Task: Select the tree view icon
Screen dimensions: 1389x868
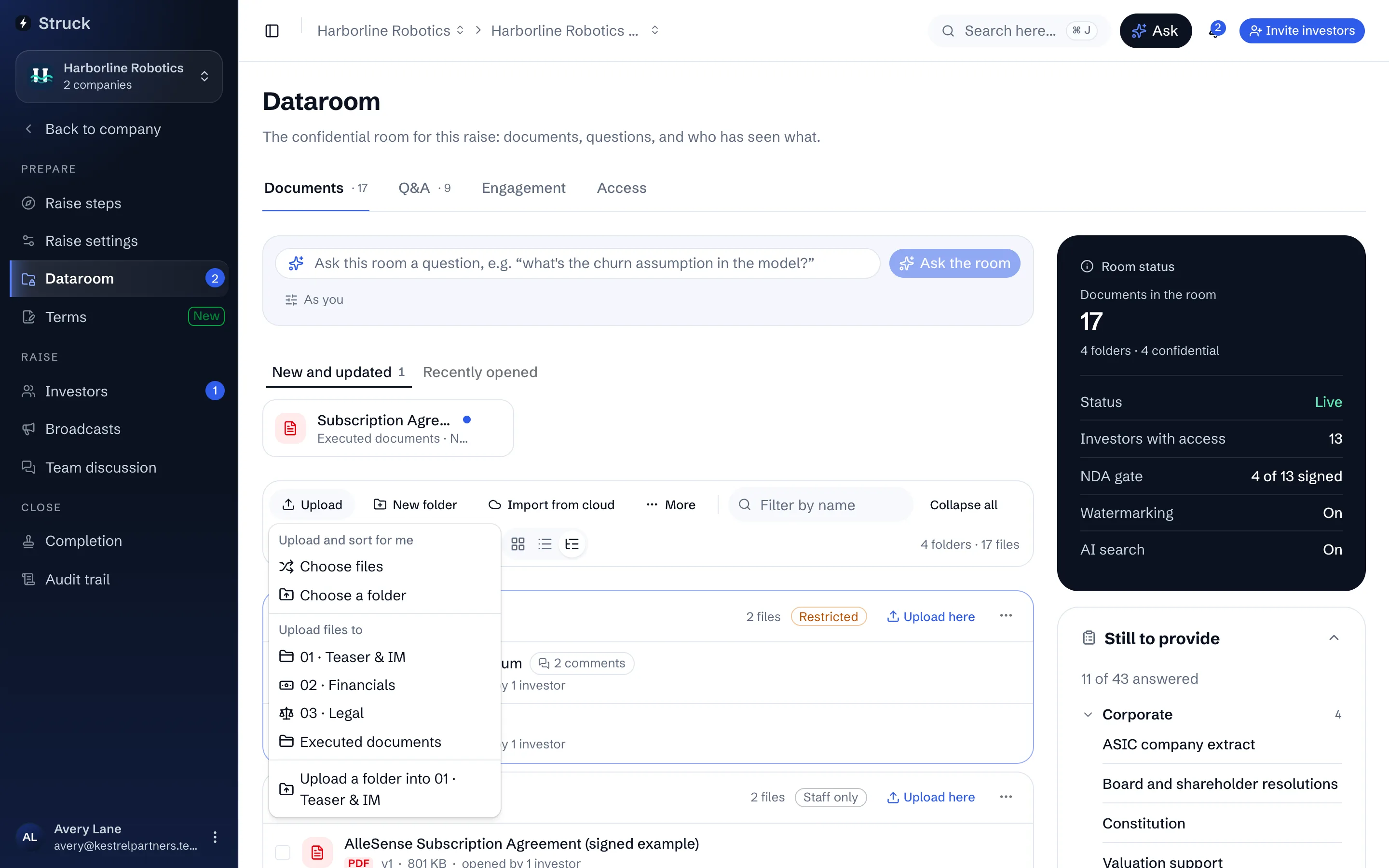Action: tap(572, 543)
